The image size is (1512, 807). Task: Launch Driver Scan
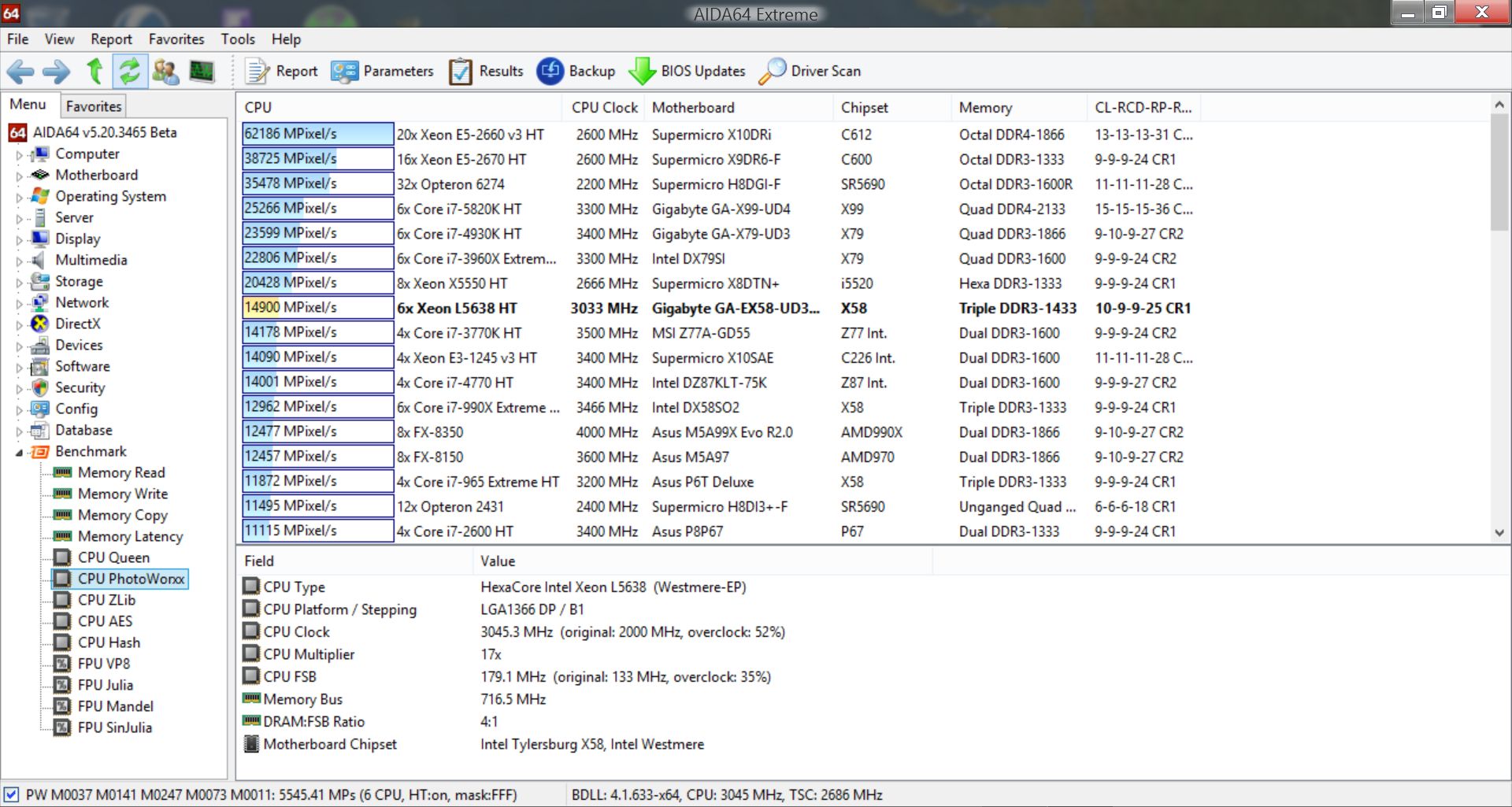tap(810, 72)
